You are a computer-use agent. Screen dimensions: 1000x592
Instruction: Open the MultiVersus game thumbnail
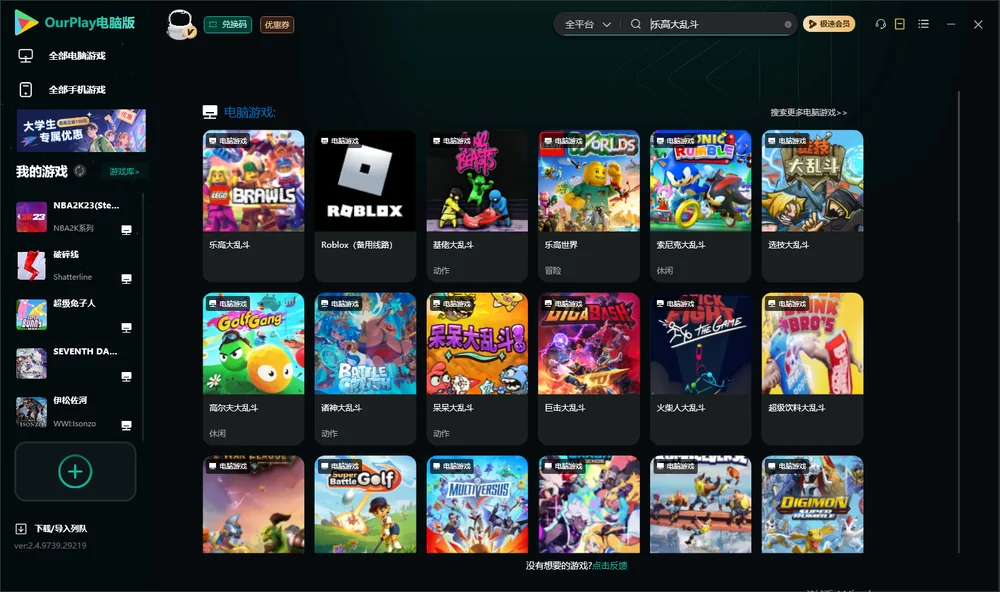click(x=477, y=504)
